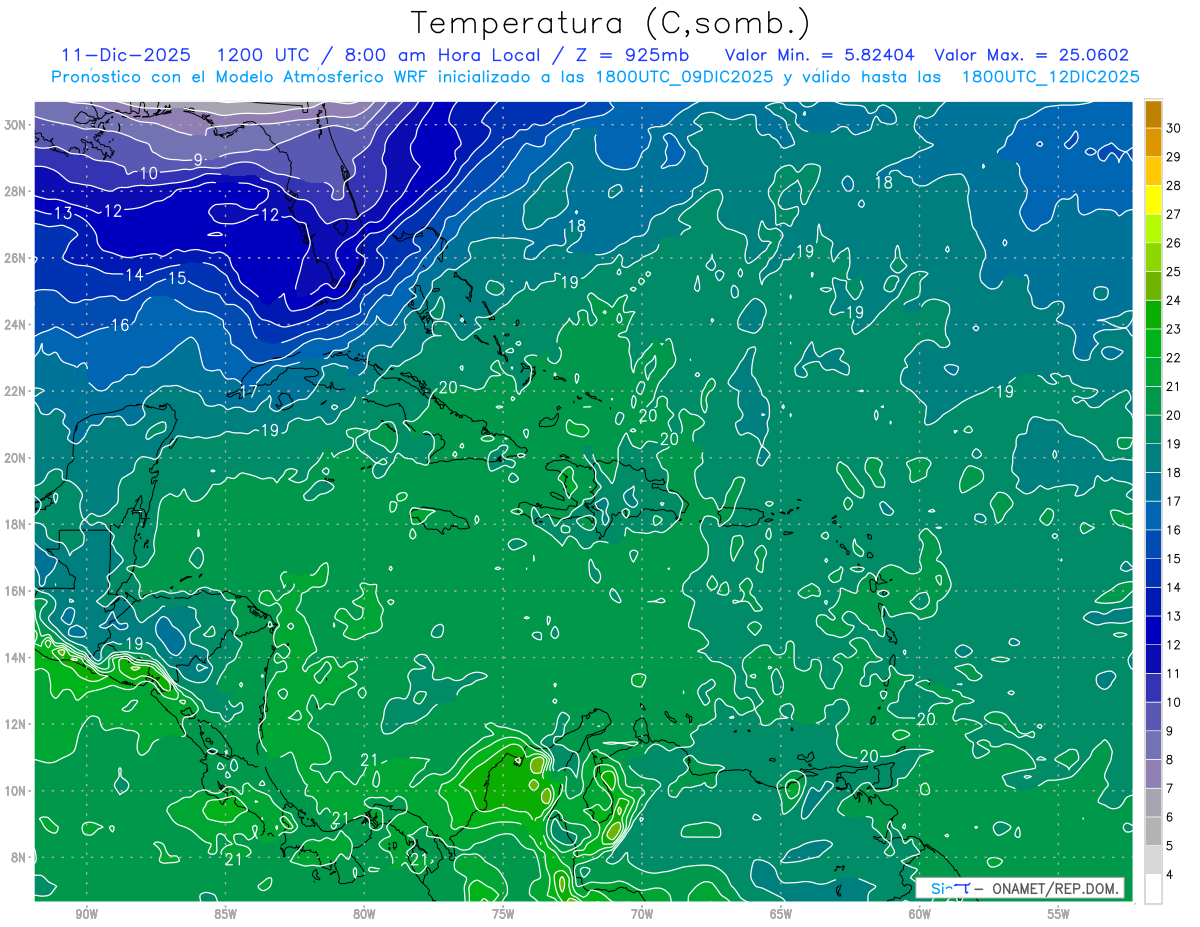The width and height of the screenshot is (1200, 927).
Task: Click the valid-until time '1800UTC_12DIC2025'
Action: [1051, 77]
